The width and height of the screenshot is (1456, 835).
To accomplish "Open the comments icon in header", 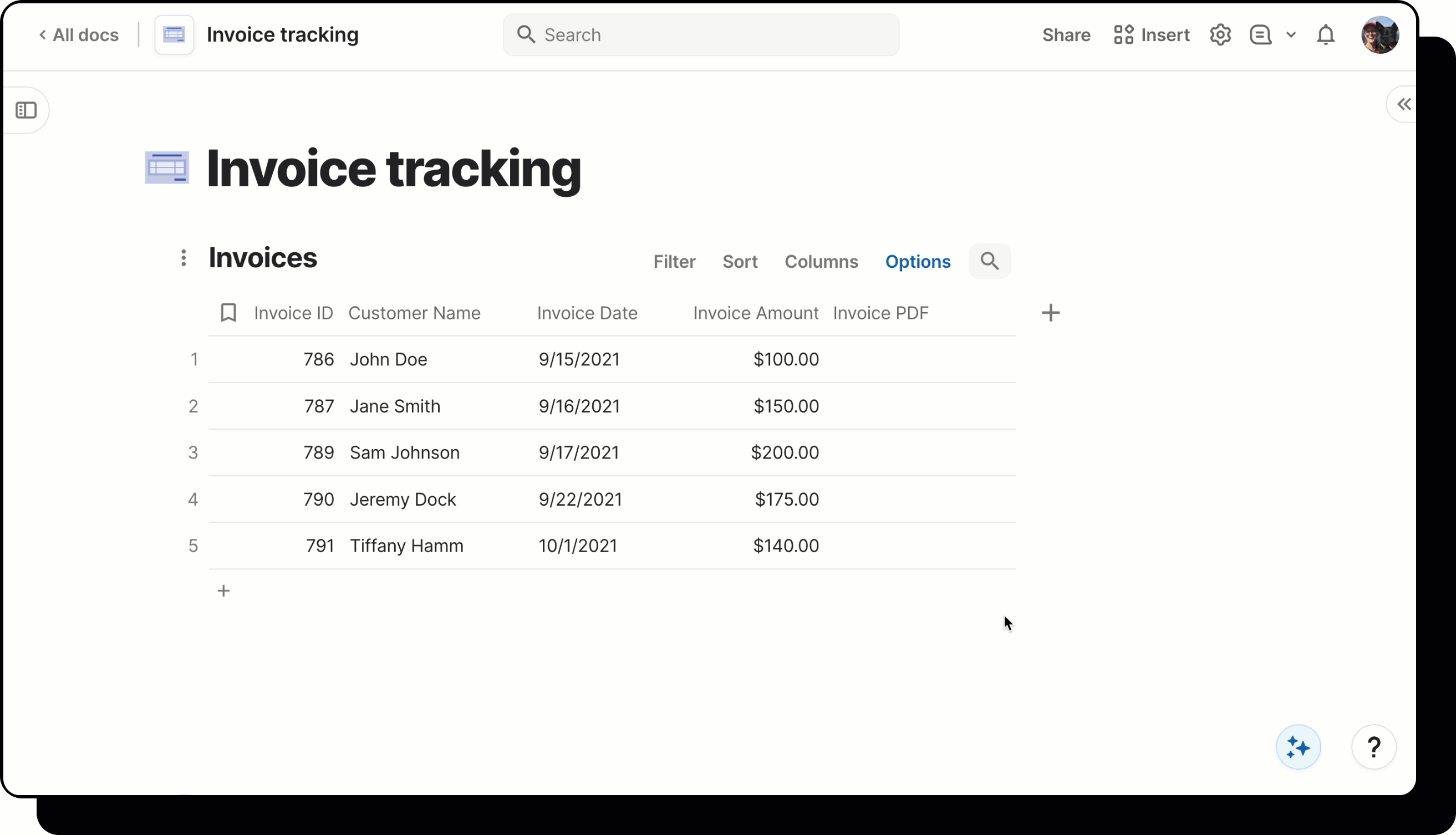I will point(1260,35).
